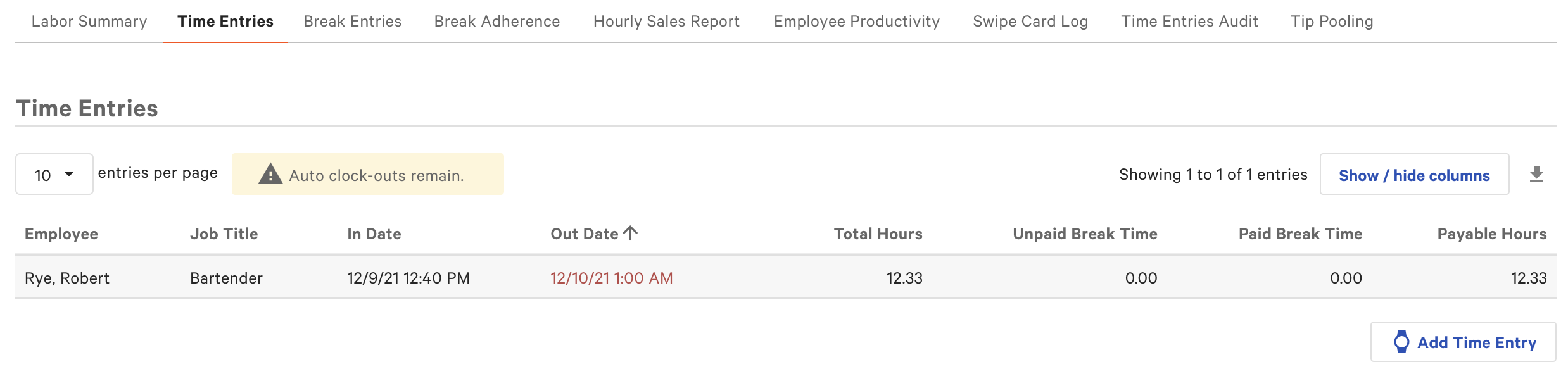Change entries per page from 10
The height and width of the screenshot is (381, 1568).
[x=54, y=173]
